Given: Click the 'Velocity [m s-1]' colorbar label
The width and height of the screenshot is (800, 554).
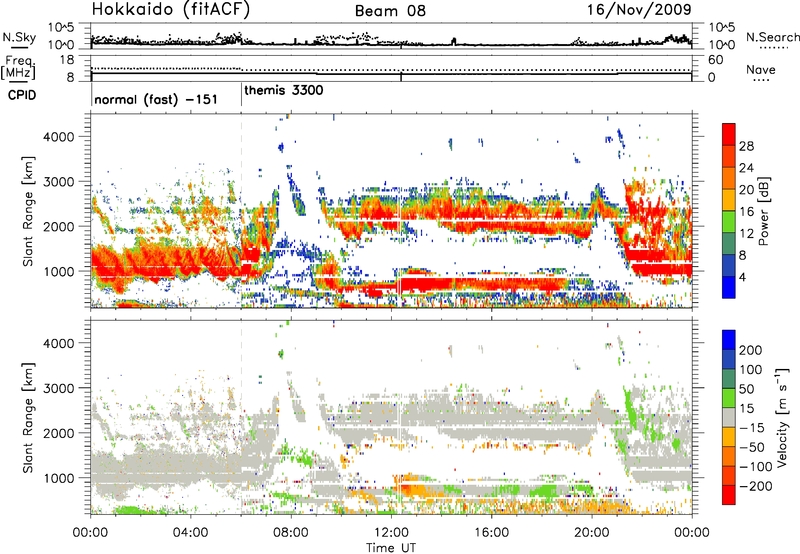Looking at the screenshot, I should [782, 417].
